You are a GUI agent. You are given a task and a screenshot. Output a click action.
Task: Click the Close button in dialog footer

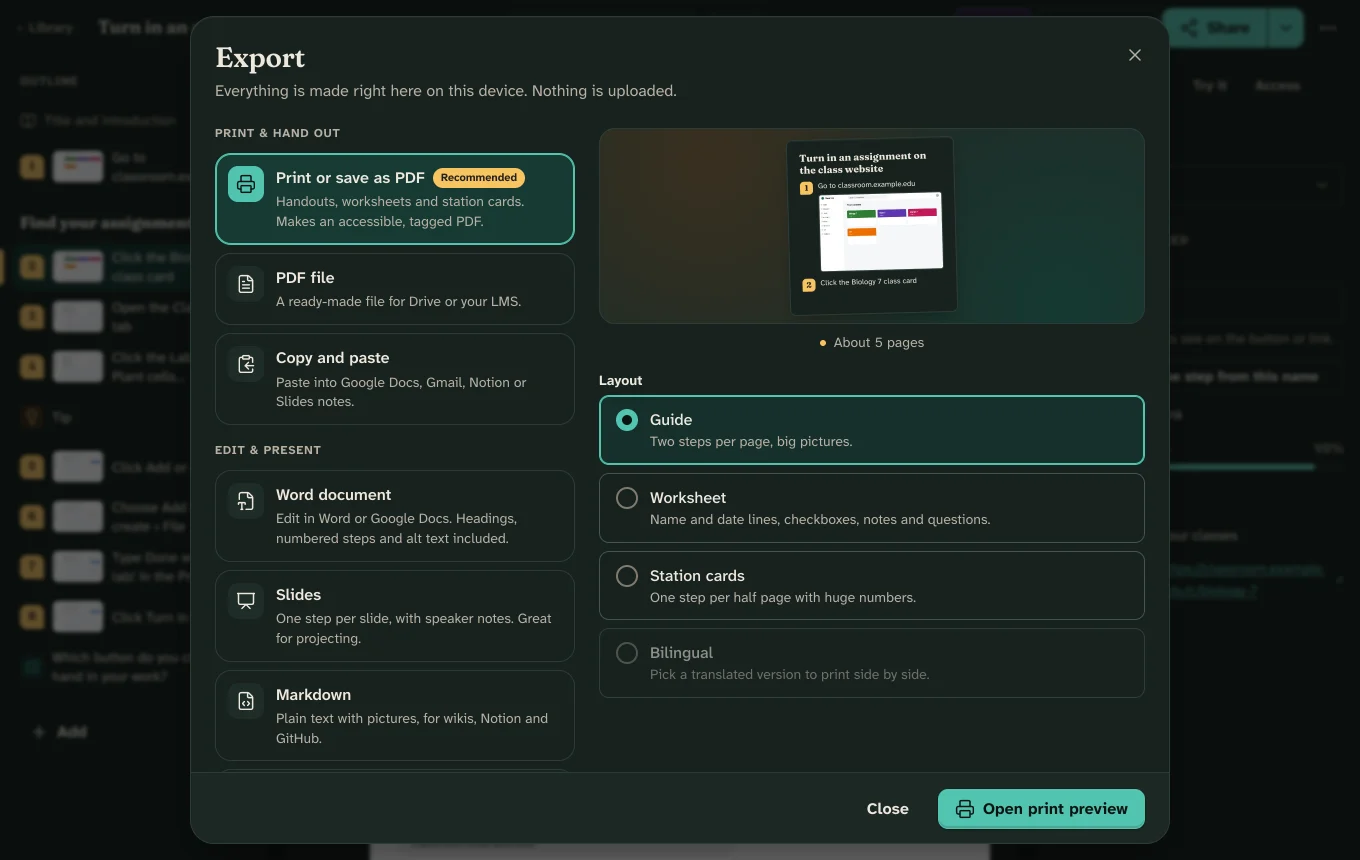pos(888,809)
